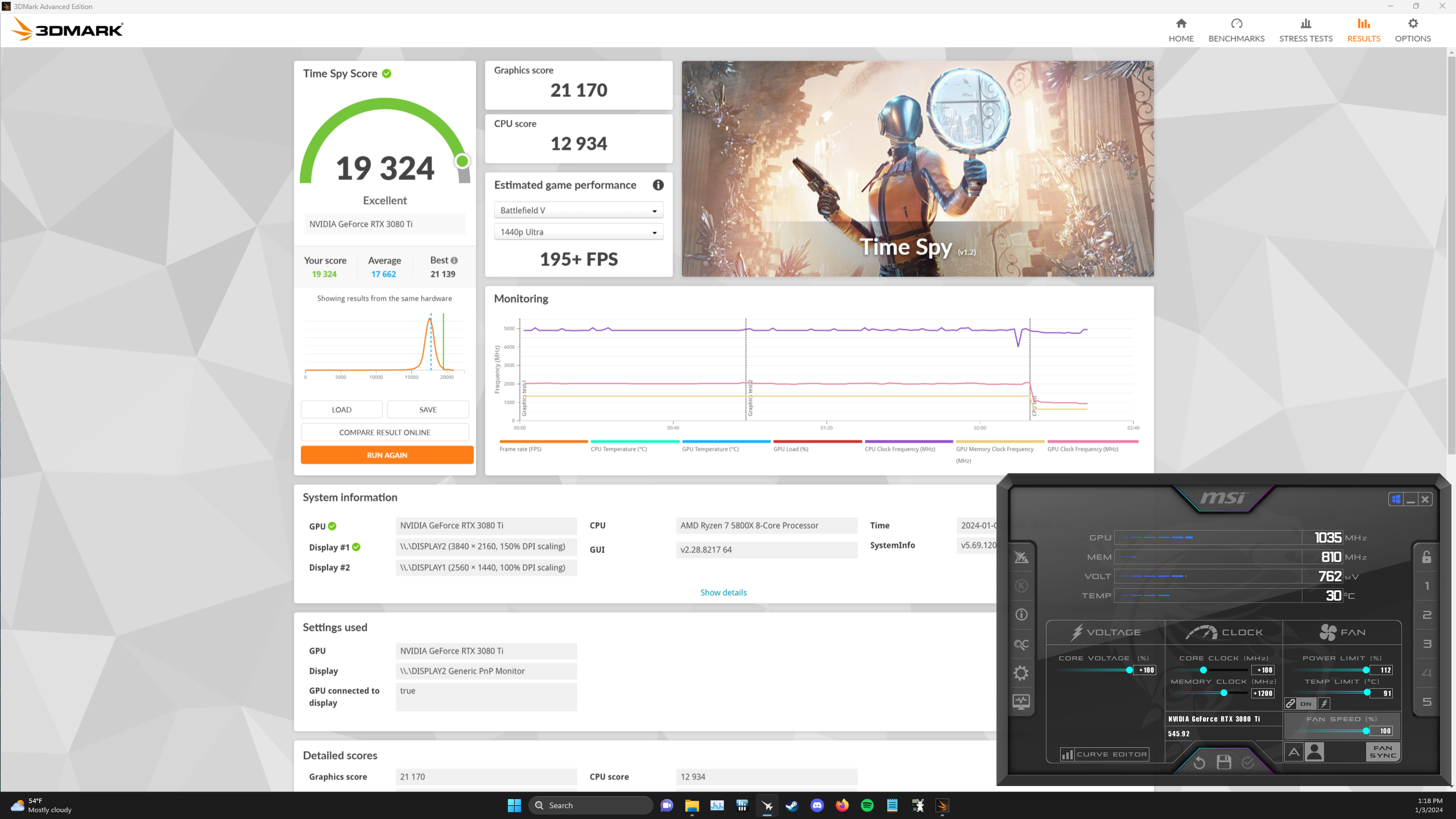Click the Afterburner info icon

pyautogui.click(x=1021, y=615)
